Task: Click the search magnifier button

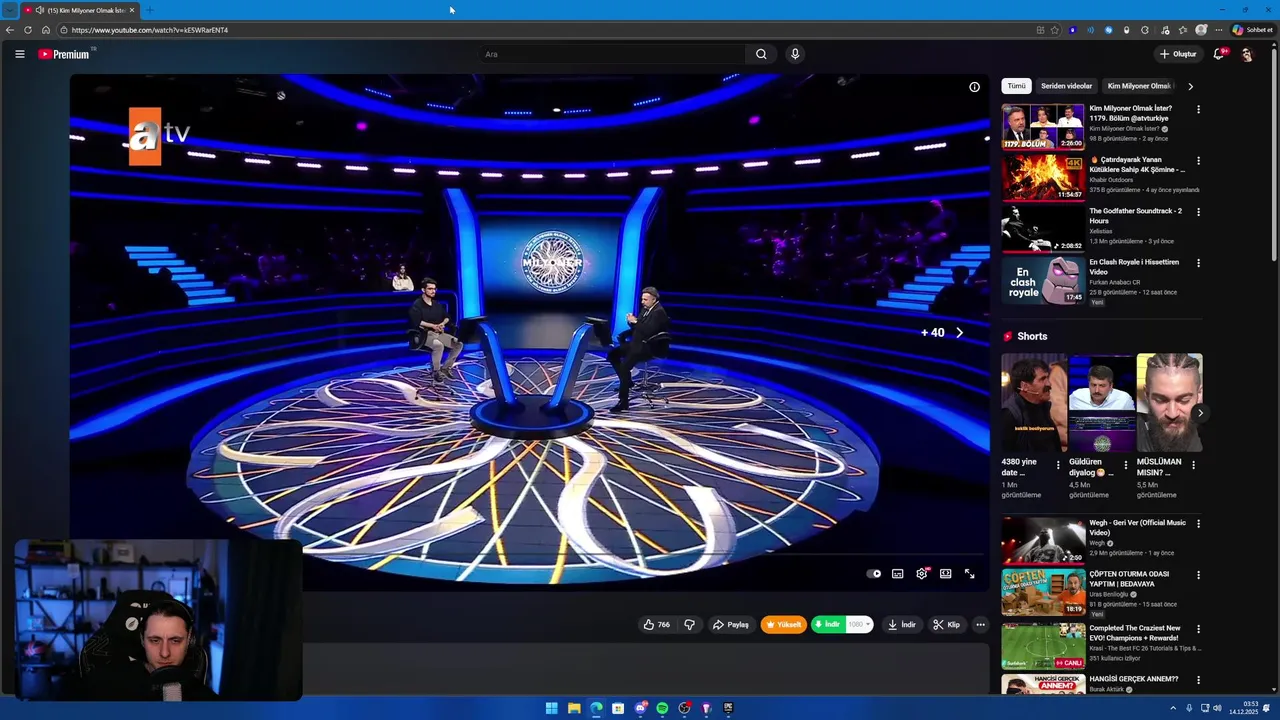Action: click(x=761, y=54)
